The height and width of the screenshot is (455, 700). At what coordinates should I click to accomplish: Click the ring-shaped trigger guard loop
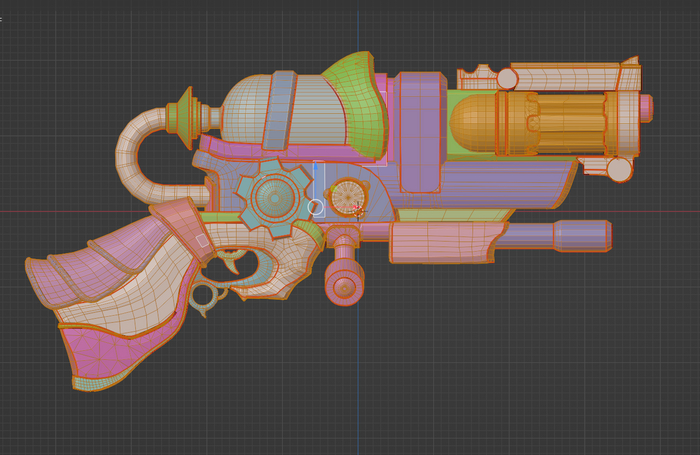(x=206, y=295)
